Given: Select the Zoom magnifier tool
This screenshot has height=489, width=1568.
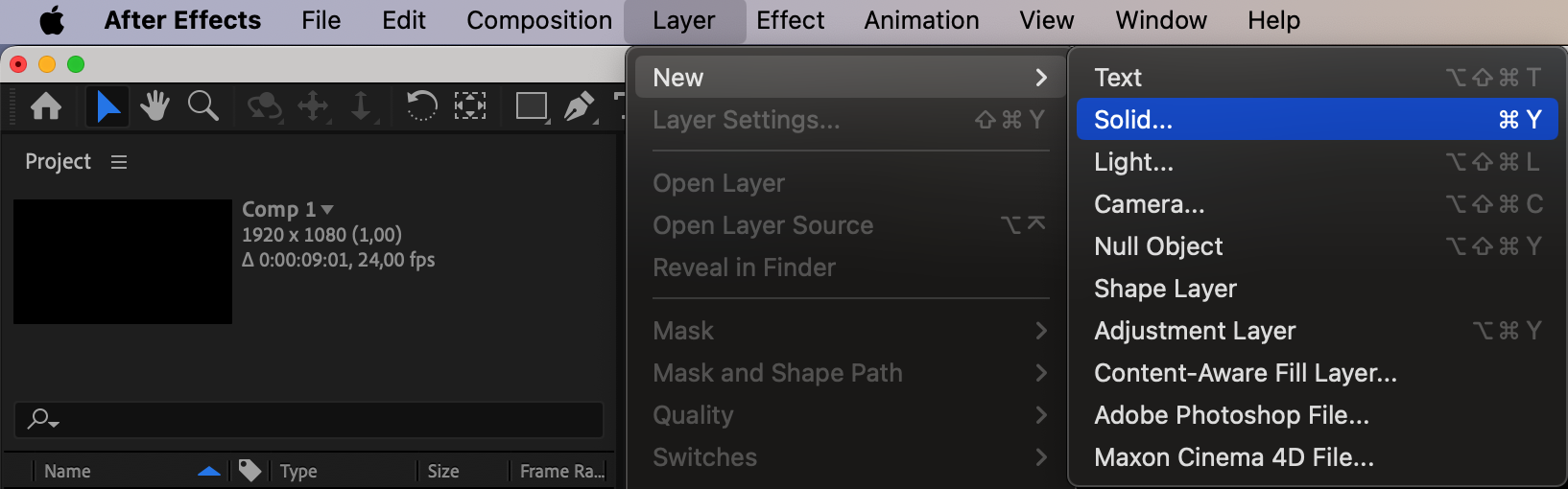Looking at the screenshot, I should [x=202, y=105].
